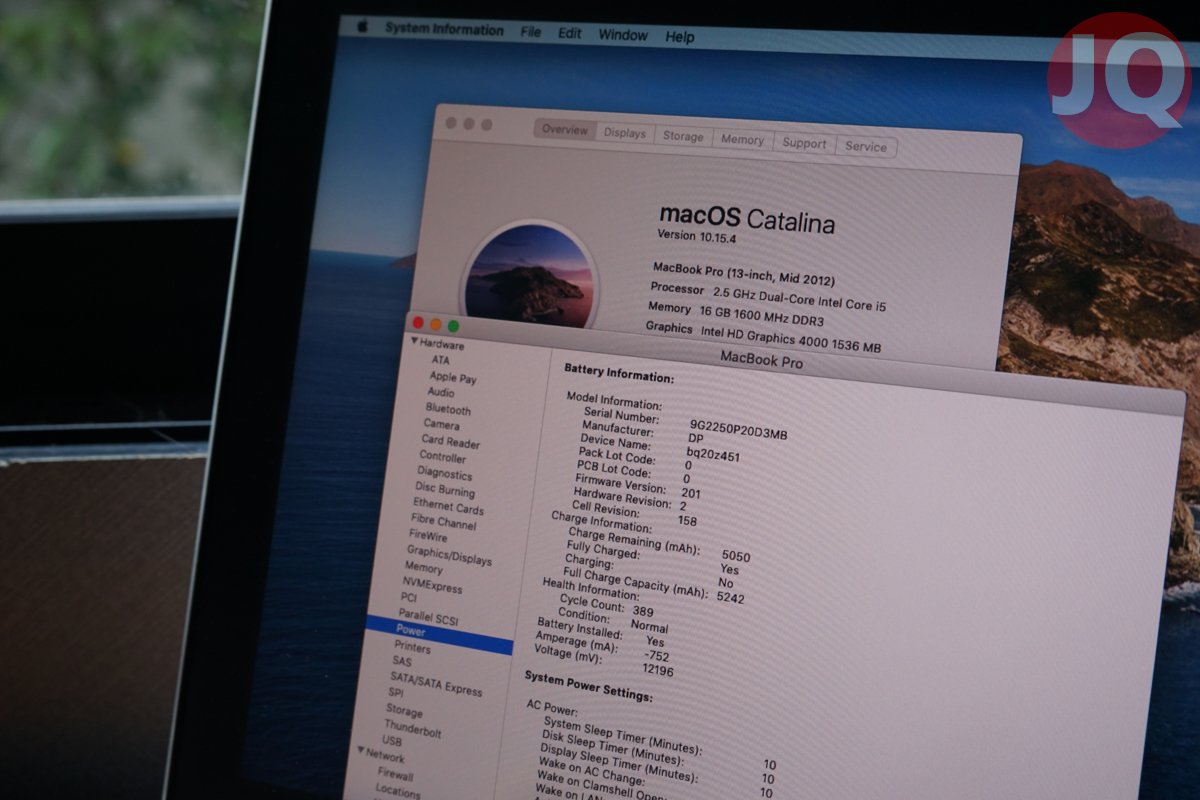Open the System Information application menu

pyautogui.click(x=444, y=29)
